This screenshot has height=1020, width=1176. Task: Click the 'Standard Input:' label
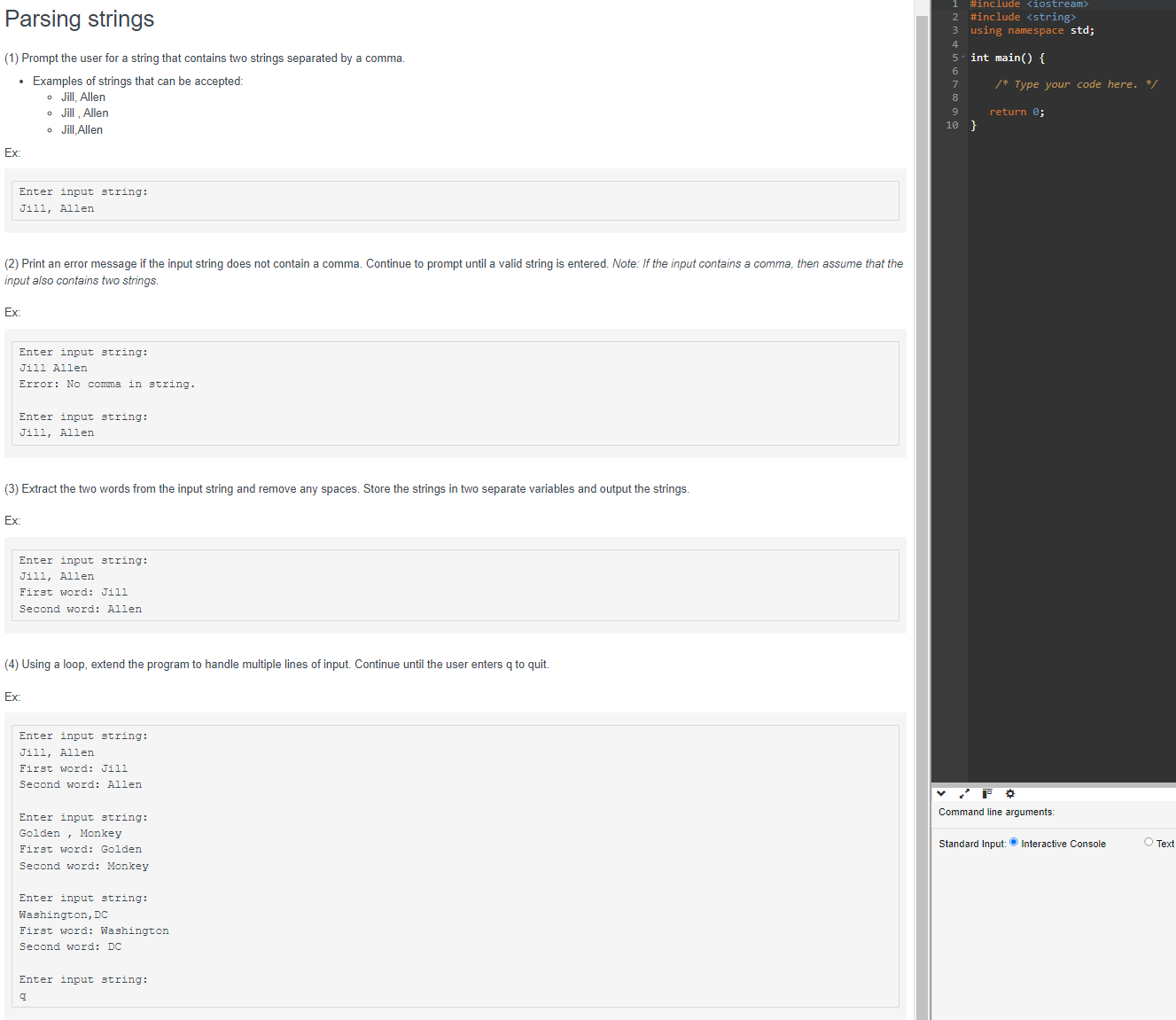click(x=971, y=843)
